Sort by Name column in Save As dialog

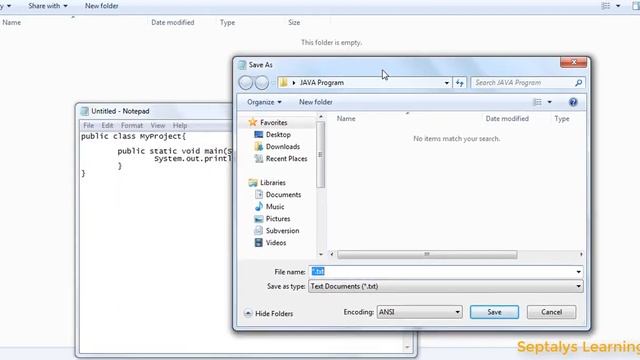[x=346, y=119]
